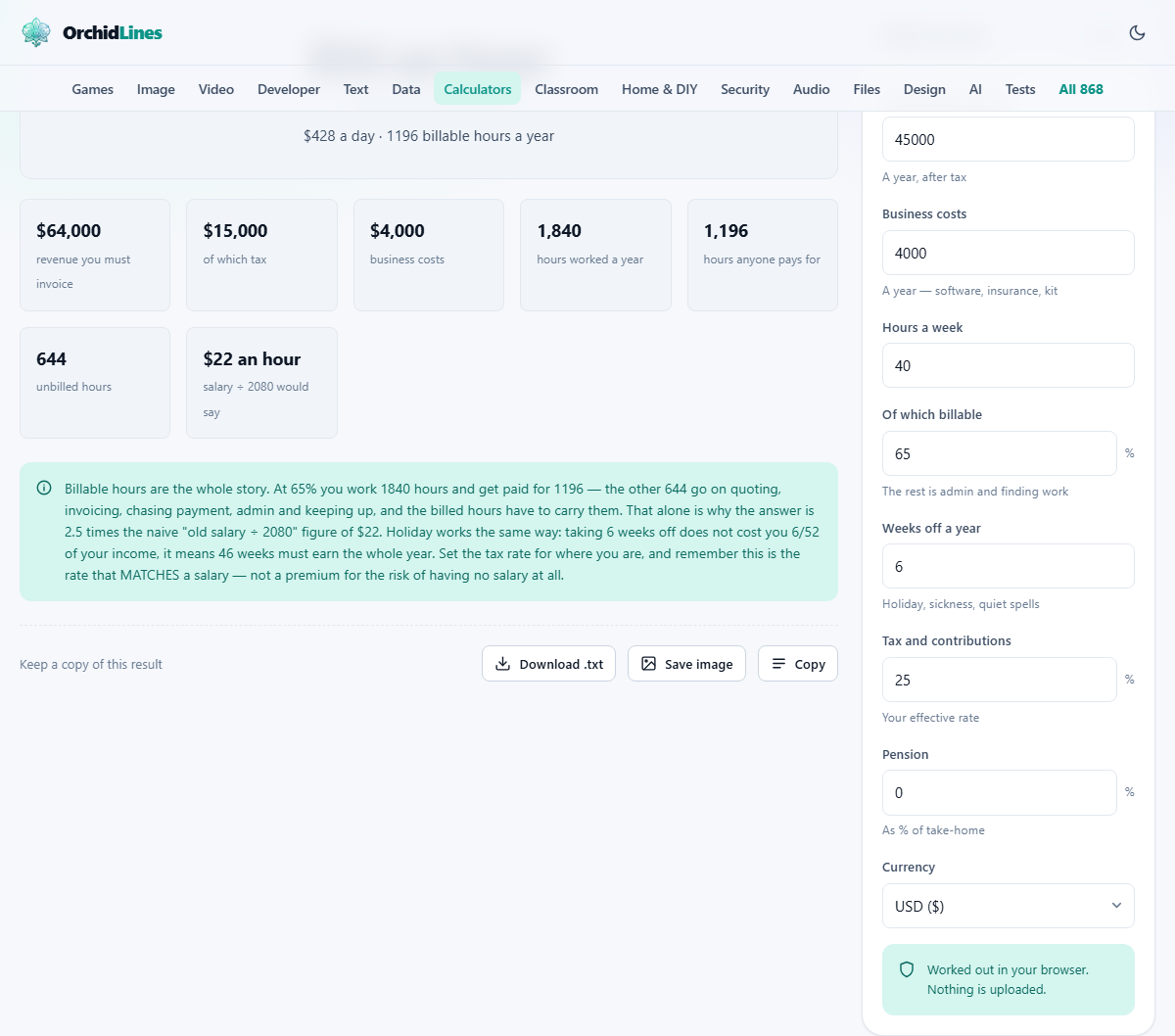
Task: Click the picture icon in Save image
Action: click(x=648, y=664)
